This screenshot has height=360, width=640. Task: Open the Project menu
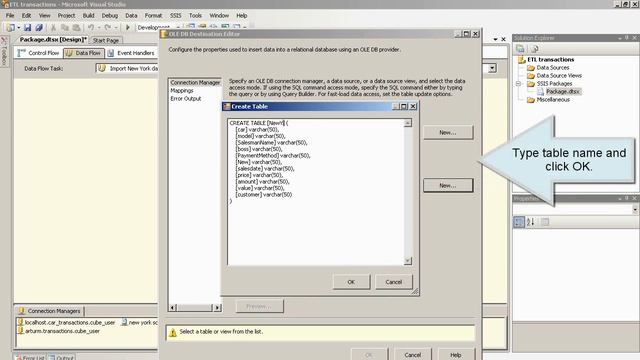coord(66,16)
